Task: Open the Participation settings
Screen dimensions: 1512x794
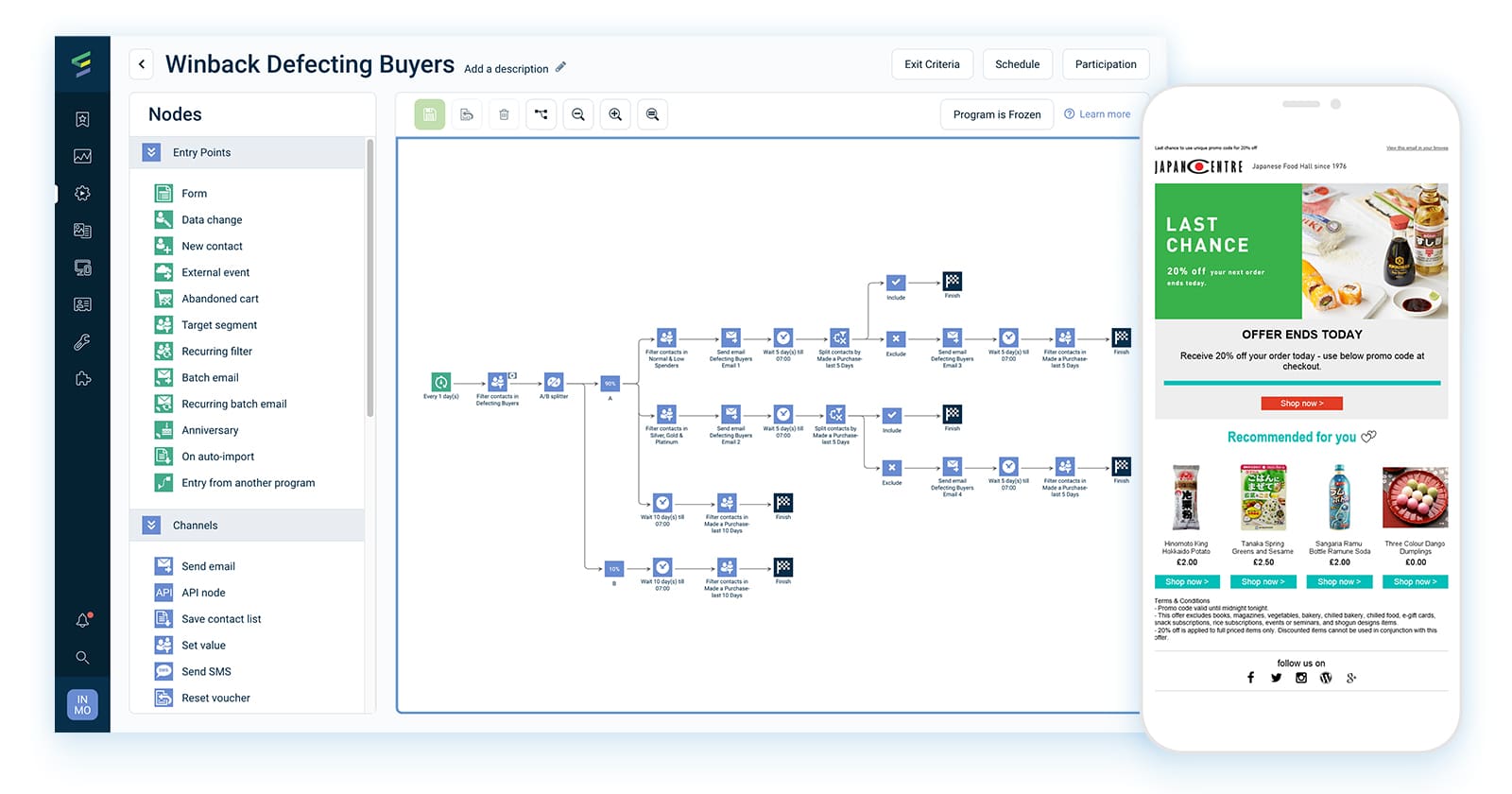Action: 1106,64
